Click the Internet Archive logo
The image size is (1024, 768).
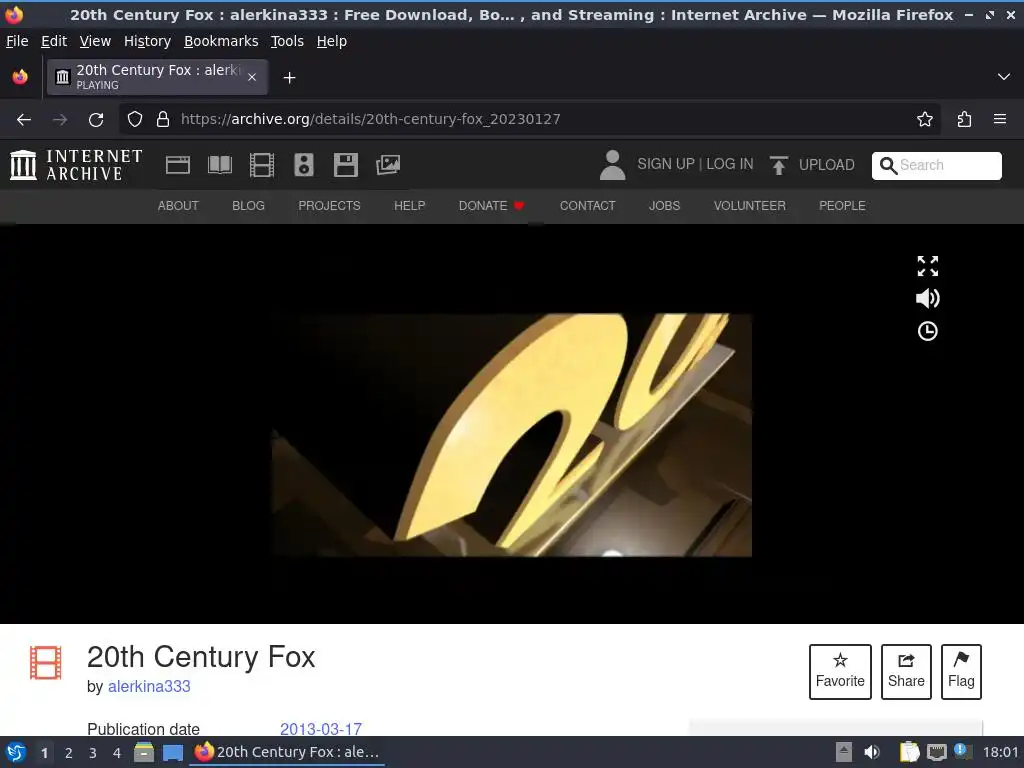click(x=76, y=165)
